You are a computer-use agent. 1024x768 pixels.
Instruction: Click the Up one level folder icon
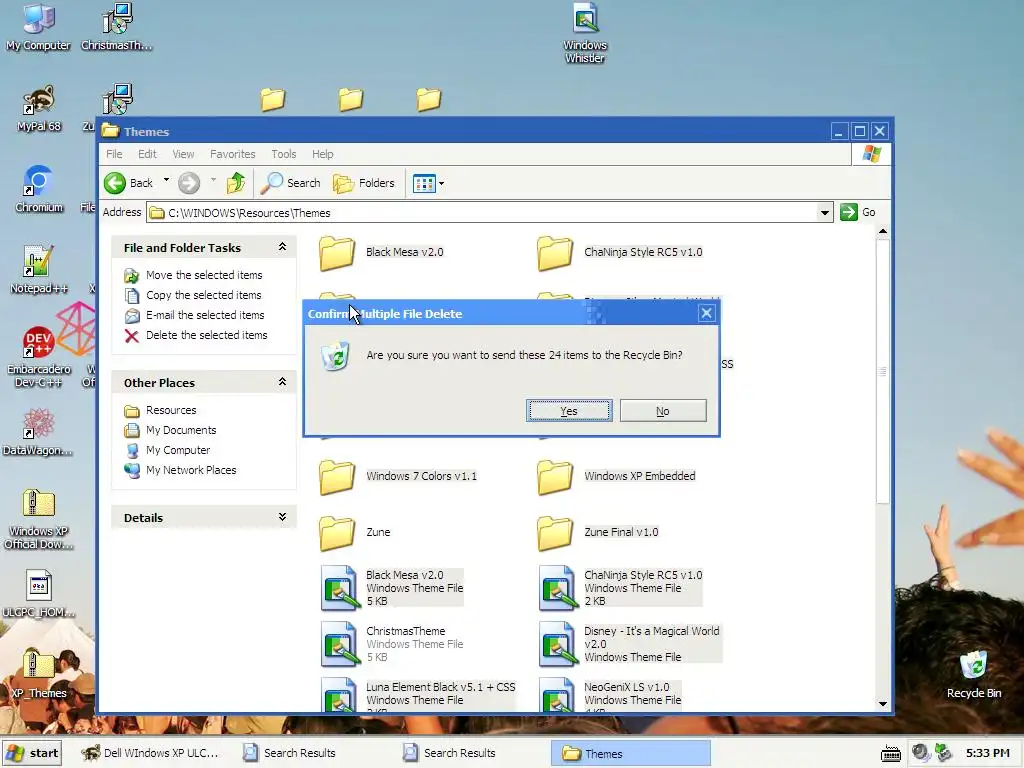coord(236,183)
